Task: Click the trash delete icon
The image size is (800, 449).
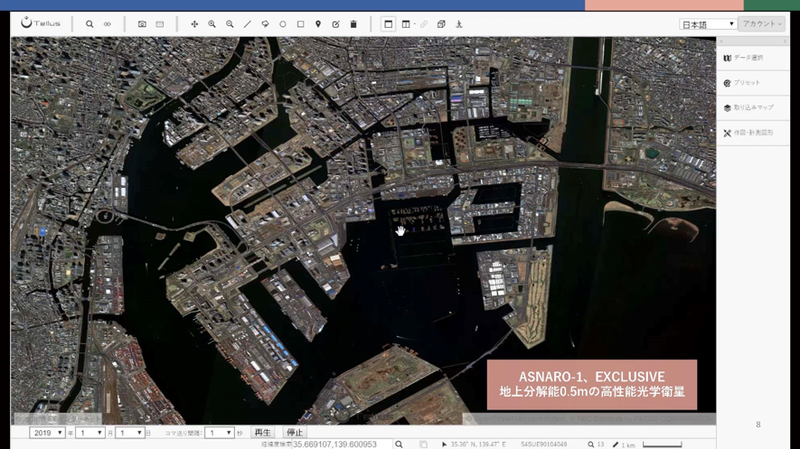Action: [x=353, y=24]
